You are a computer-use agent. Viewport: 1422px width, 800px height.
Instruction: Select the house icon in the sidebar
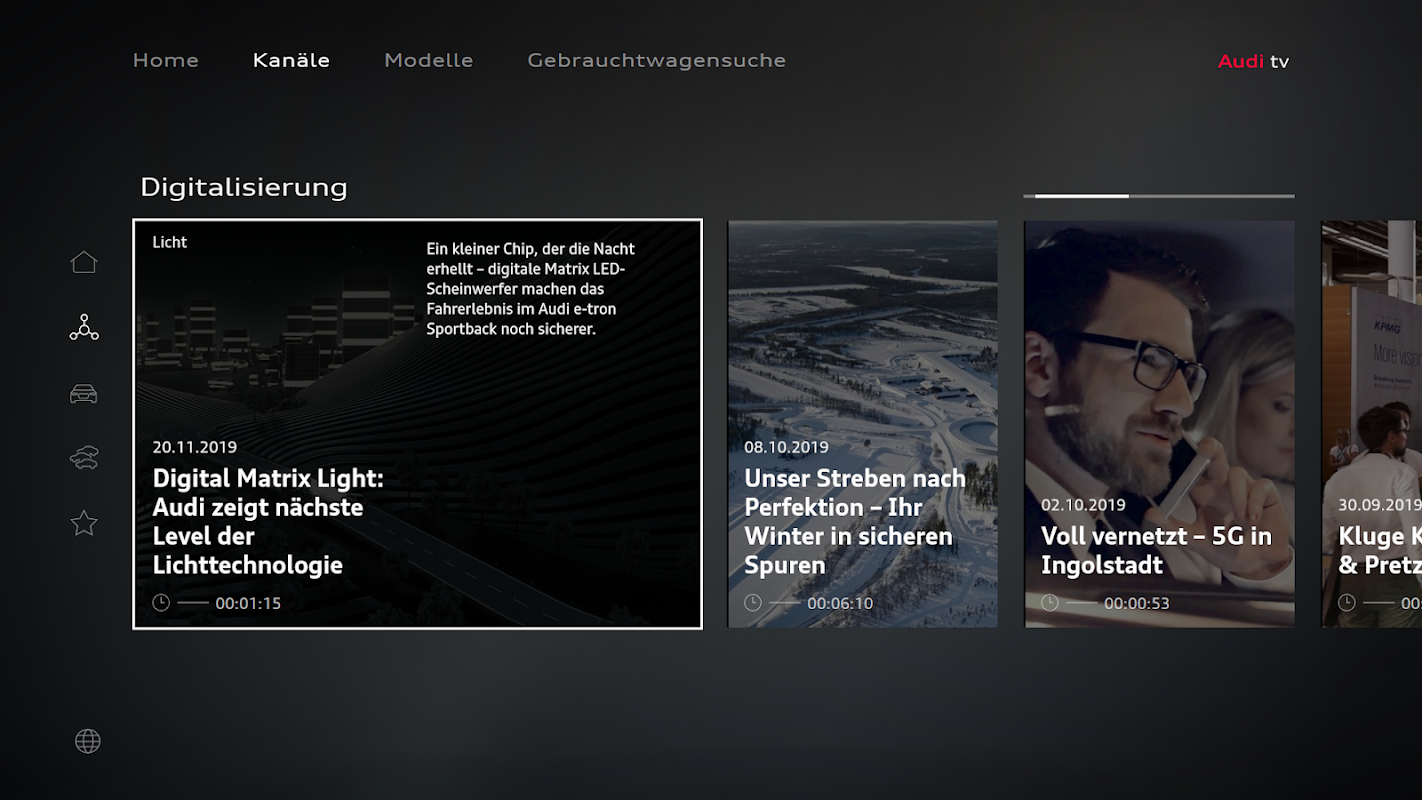point(84,262)
